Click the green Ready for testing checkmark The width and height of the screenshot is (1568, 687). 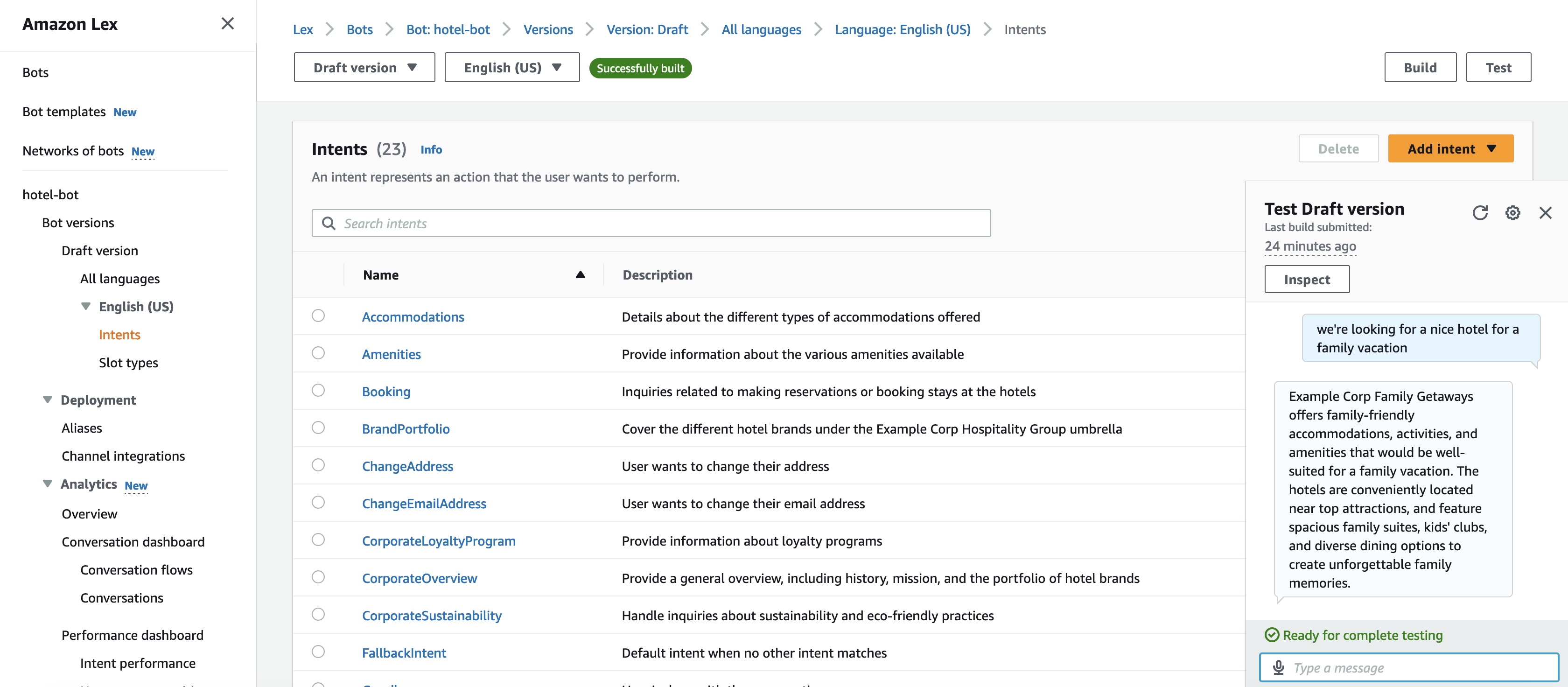click(x=1272, y=635)
